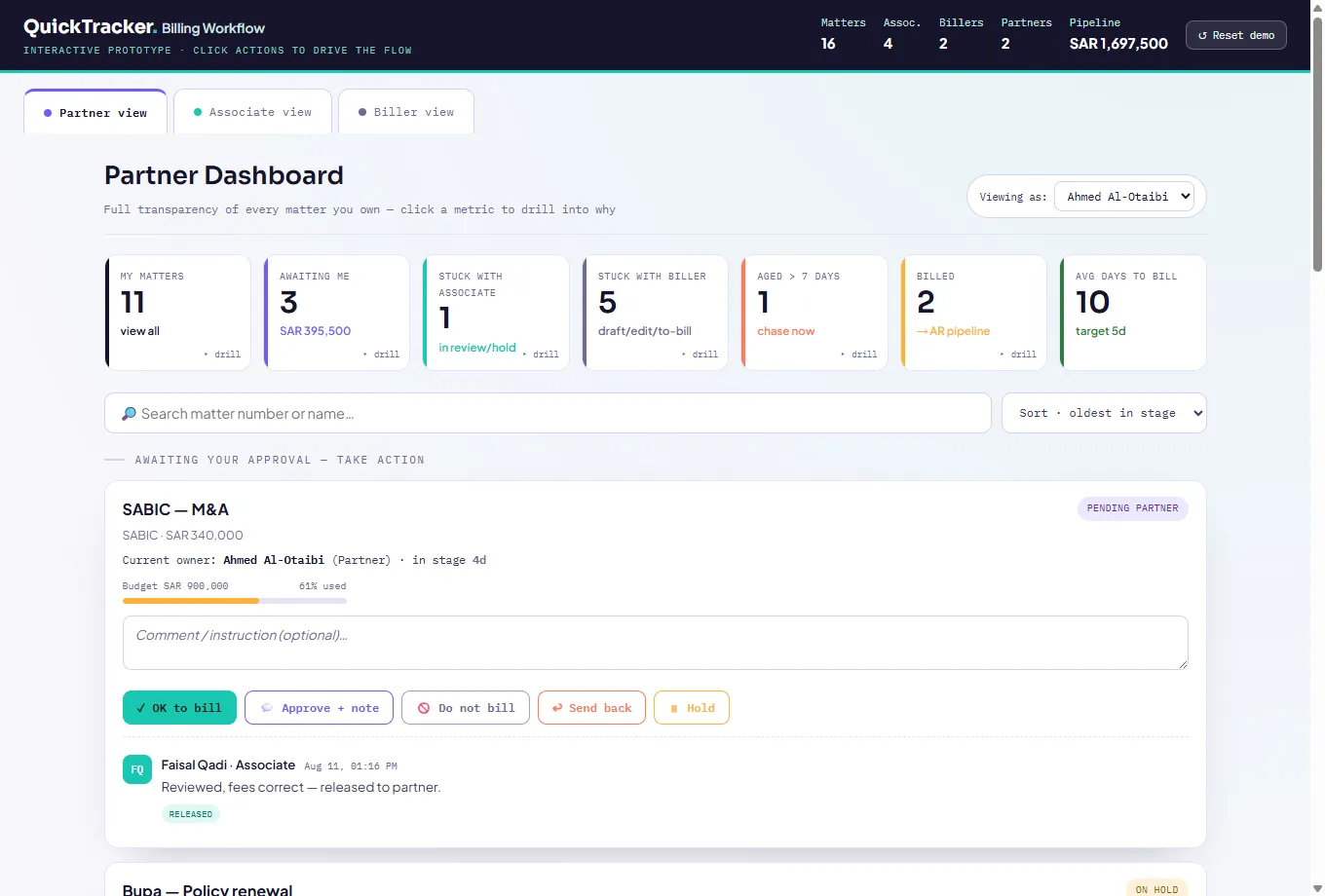
Task: Click the RELEASED tag under Faisal's comment
Action: click(191, 814)
